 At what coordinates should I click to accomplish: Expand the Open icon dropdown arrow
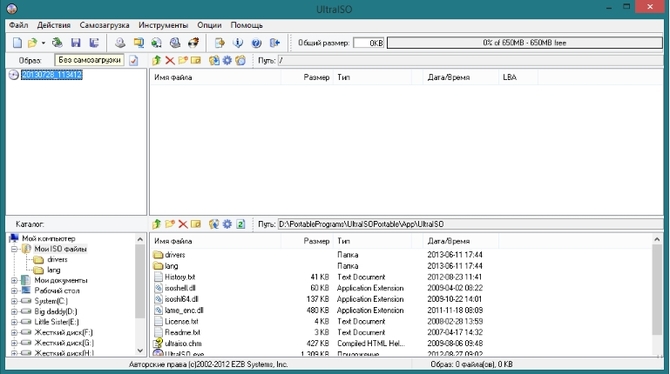click(x=43, y=43)
